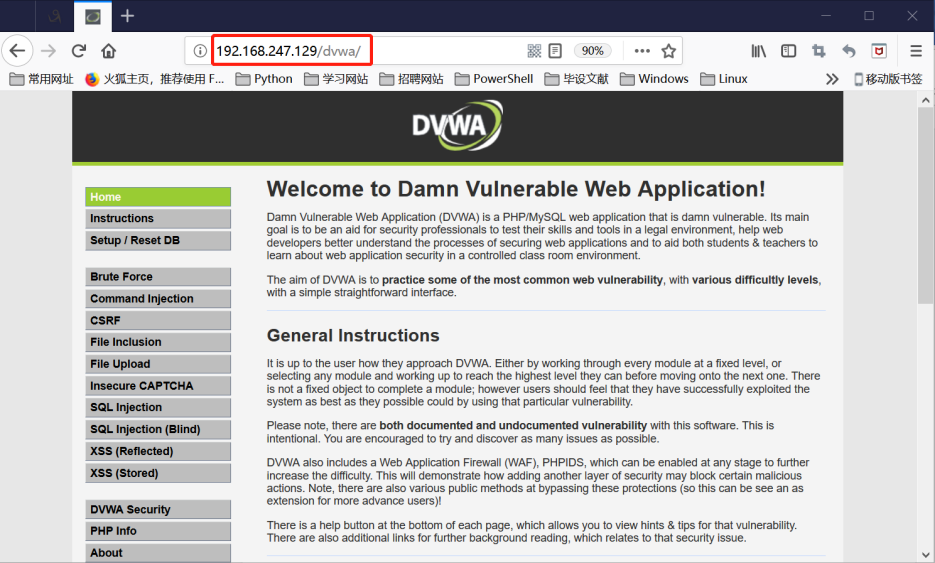Open the browser home page icon

(109, 51)
